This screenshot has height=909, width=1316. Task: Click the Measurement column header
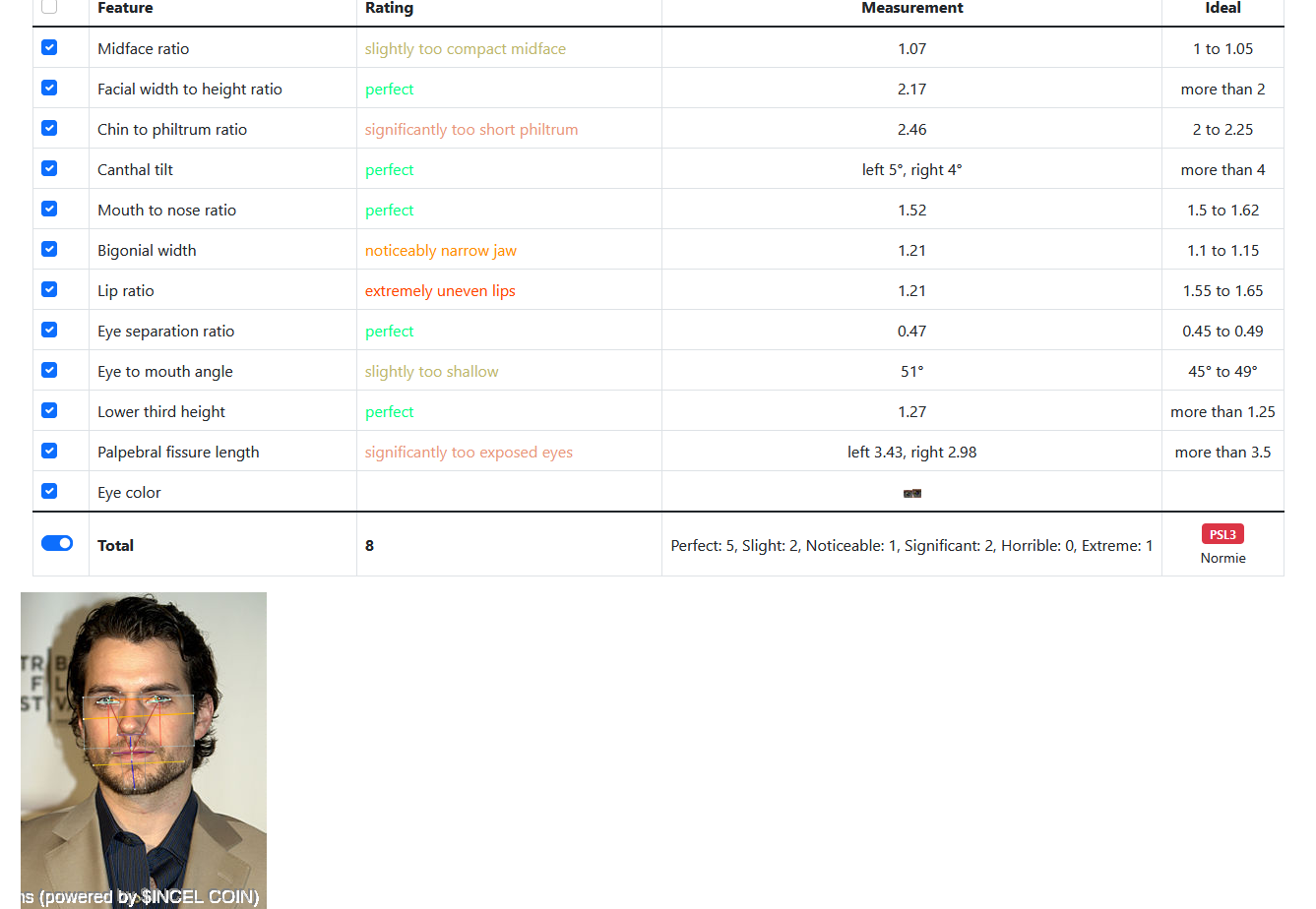912,8
